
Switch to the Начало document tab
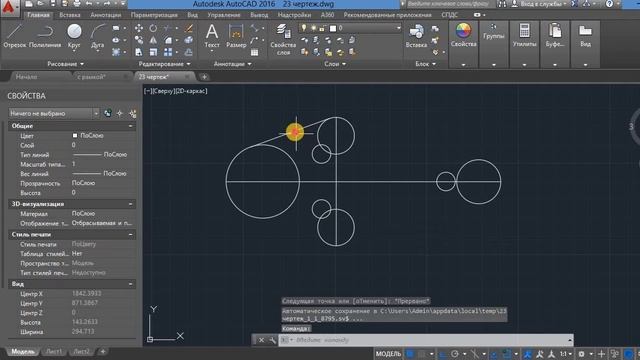click(26, 77)
